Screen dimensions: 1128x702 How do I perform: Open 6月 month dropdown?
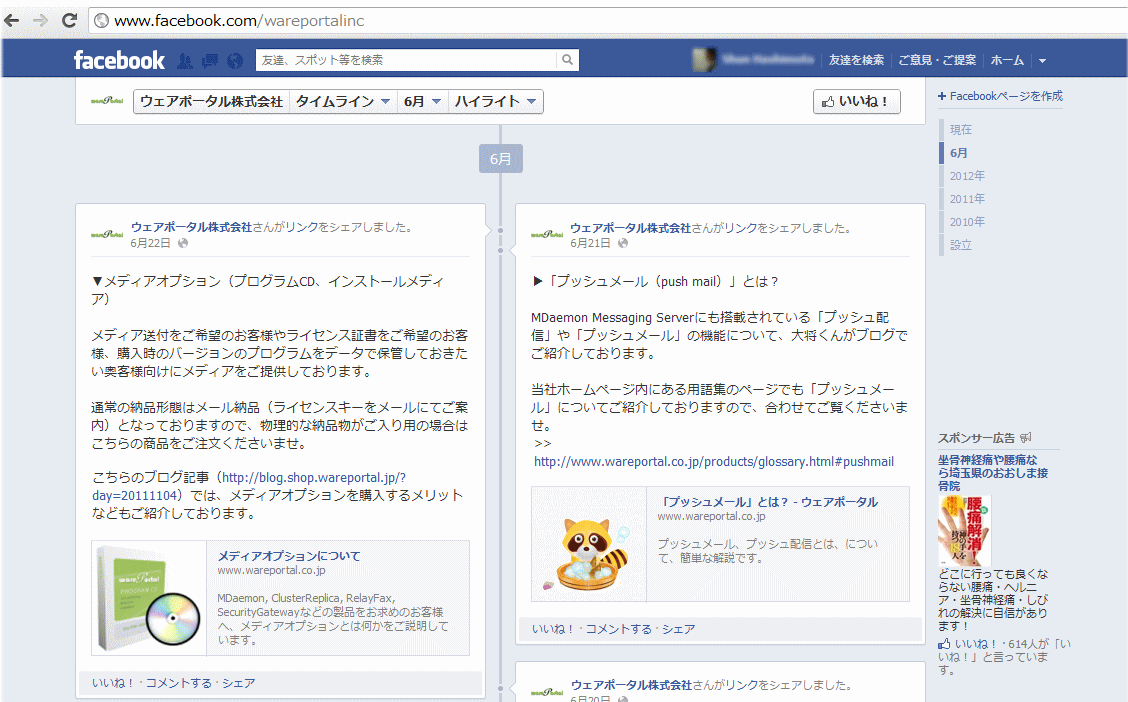point(422,101)
